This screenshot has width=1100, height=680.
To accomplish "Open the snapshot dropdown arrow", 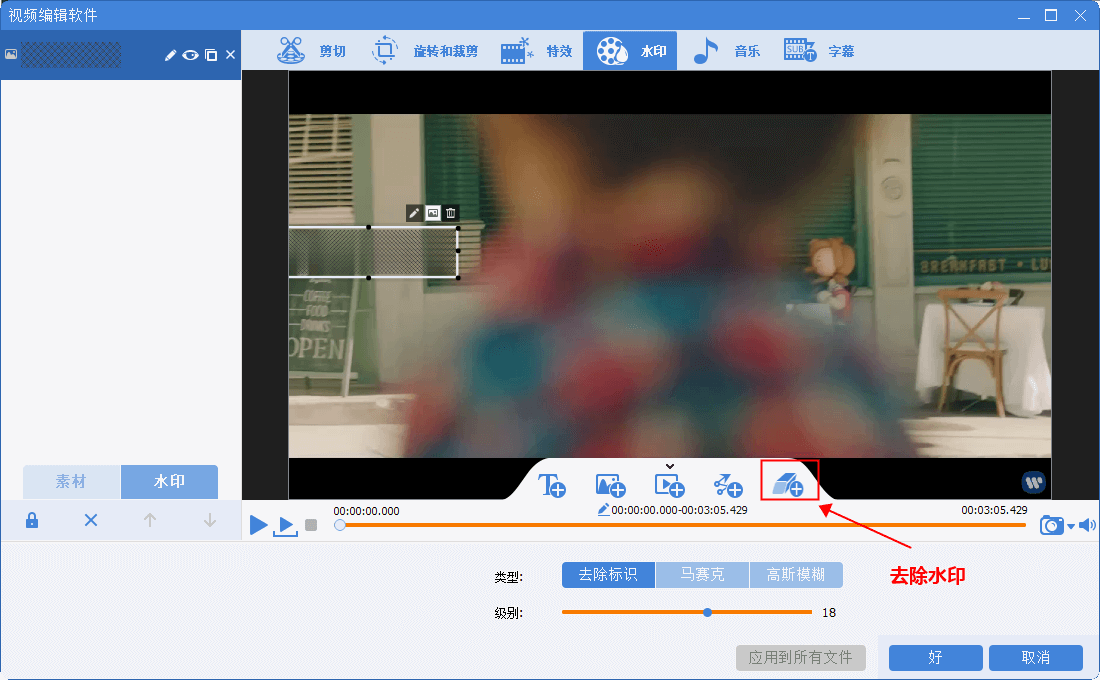I will click(x=1071, y=526).
